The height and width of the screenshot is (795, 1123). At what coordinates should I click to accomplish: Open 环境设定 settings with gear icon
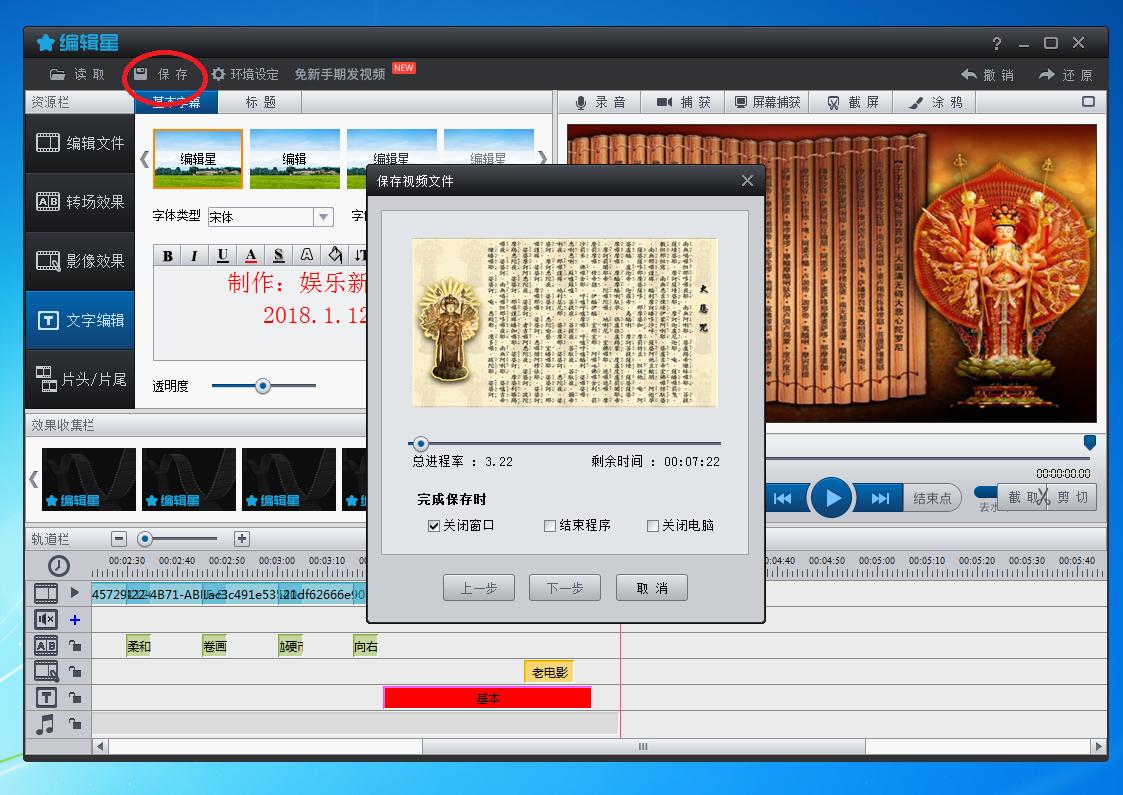coord(245,74)
